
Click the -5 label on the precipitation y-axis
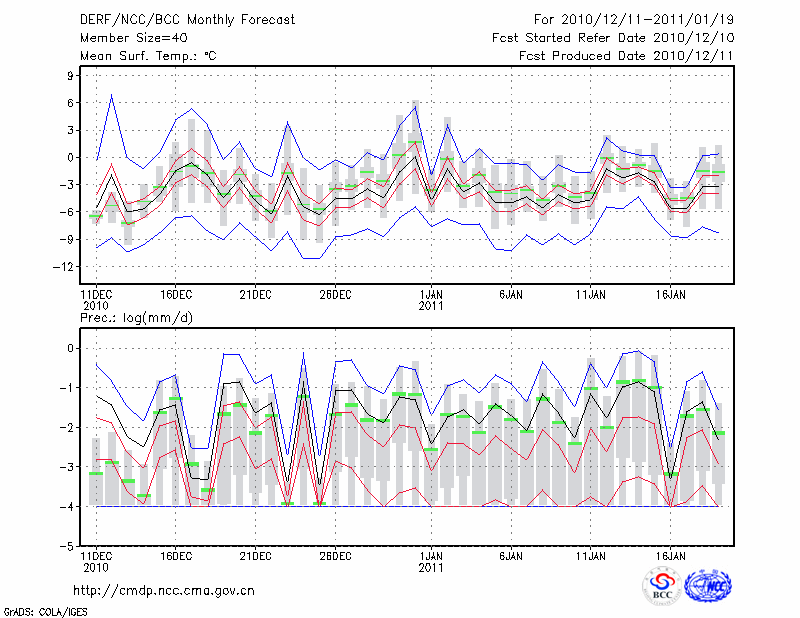pyautogui.click(x=67, y=547)
